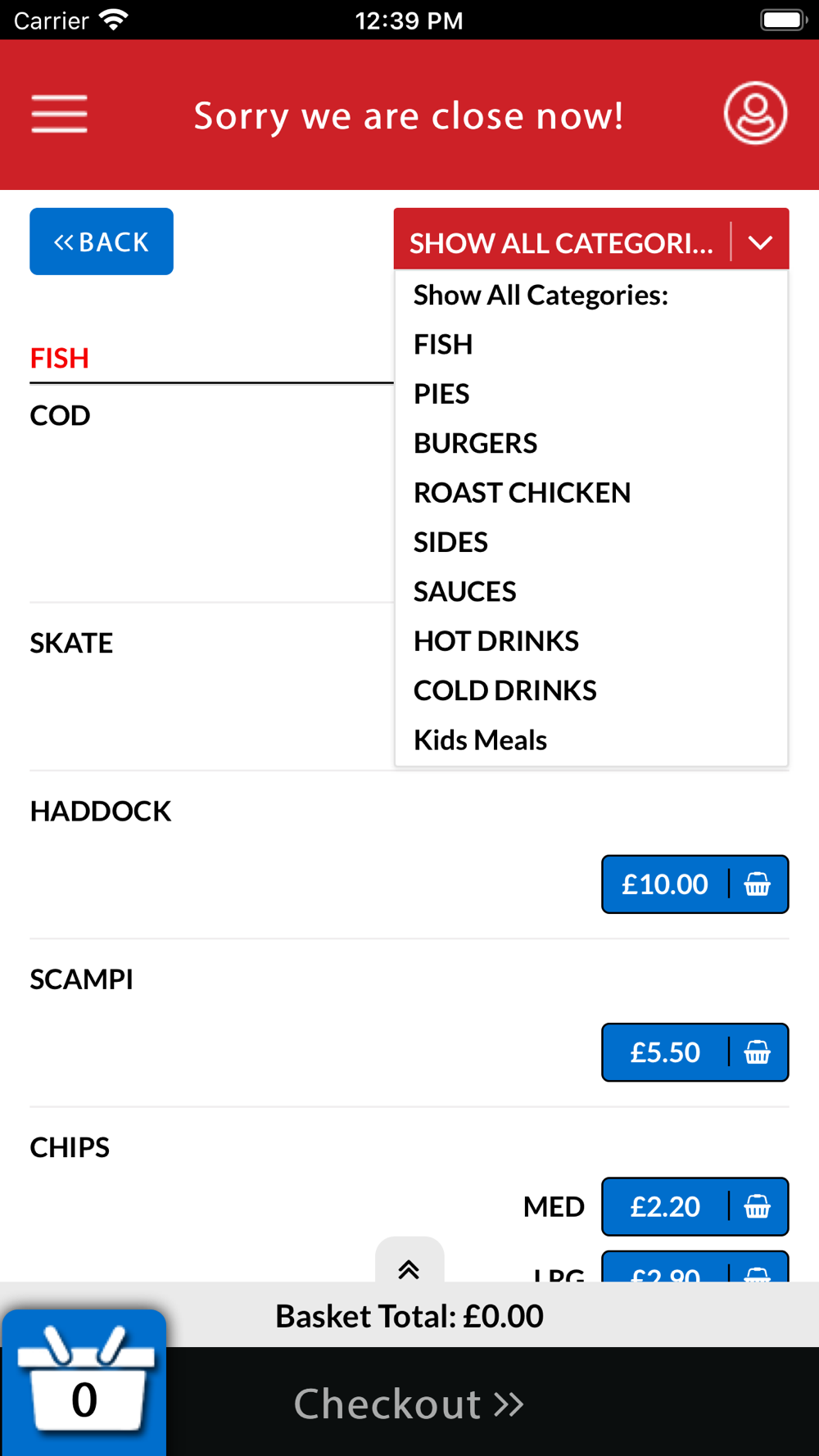Collapse the categories dropdown using chevron arrow

(760, 242)
